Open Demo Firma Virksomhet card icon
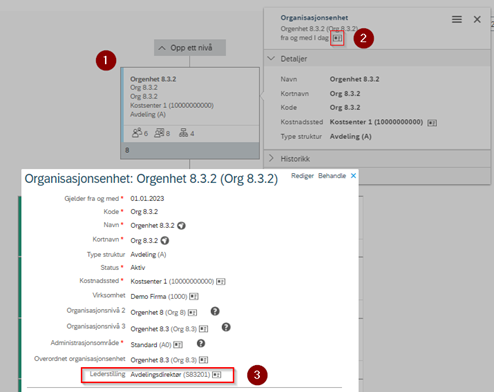494x392 pixels. pos(194,296)
